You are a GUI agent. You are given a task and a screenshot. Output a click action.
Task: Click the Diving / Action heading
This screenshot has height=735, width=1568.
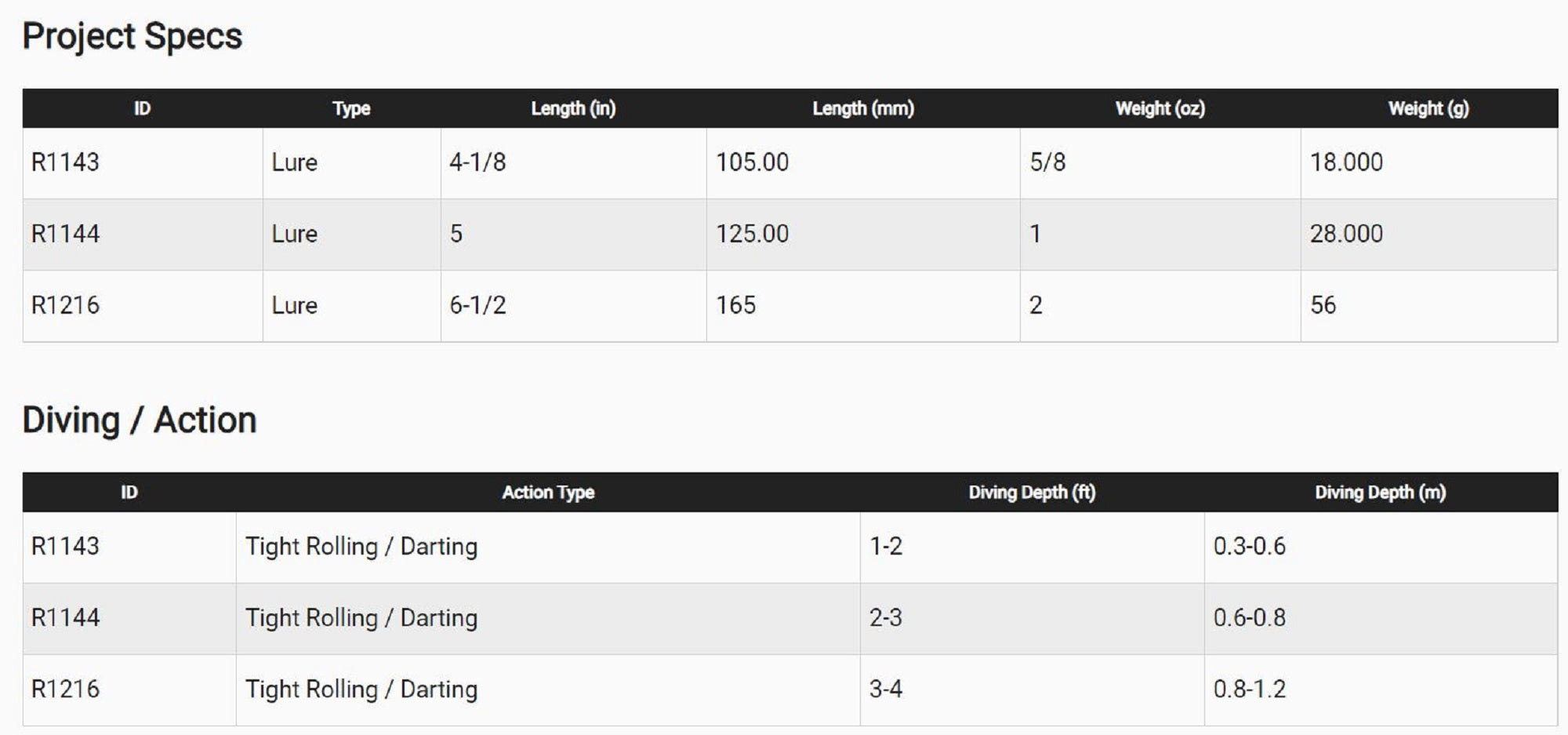[140, 420]
